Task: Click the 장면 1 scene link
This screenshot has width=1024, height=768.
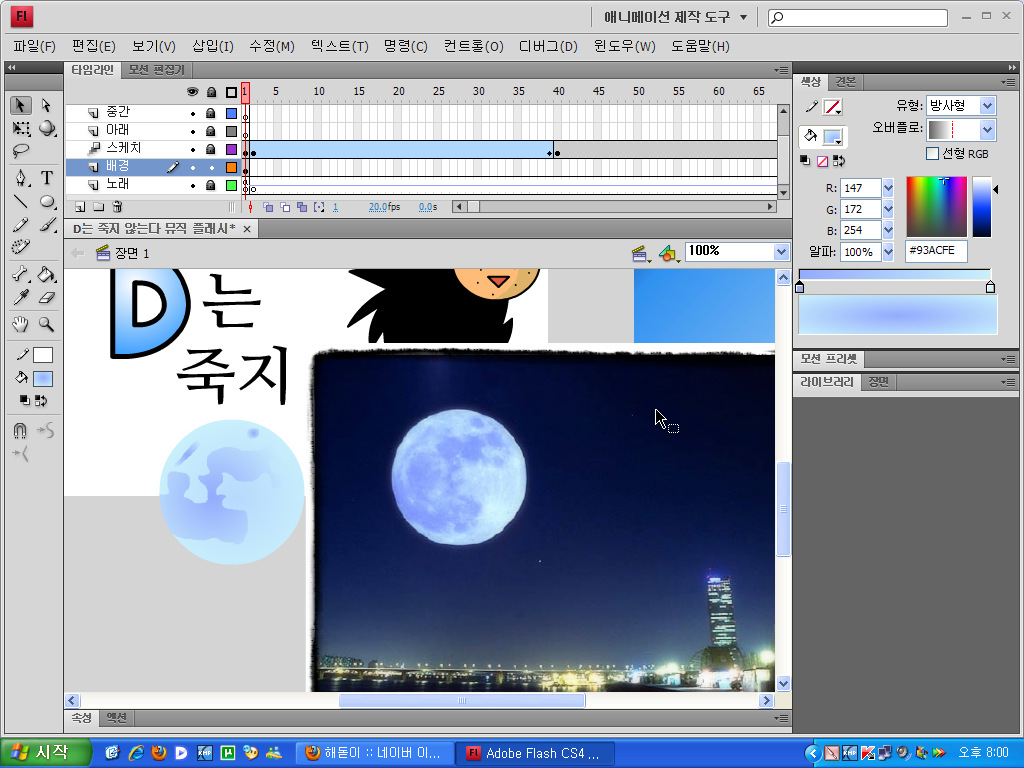Action: click(x=132, y=253)
